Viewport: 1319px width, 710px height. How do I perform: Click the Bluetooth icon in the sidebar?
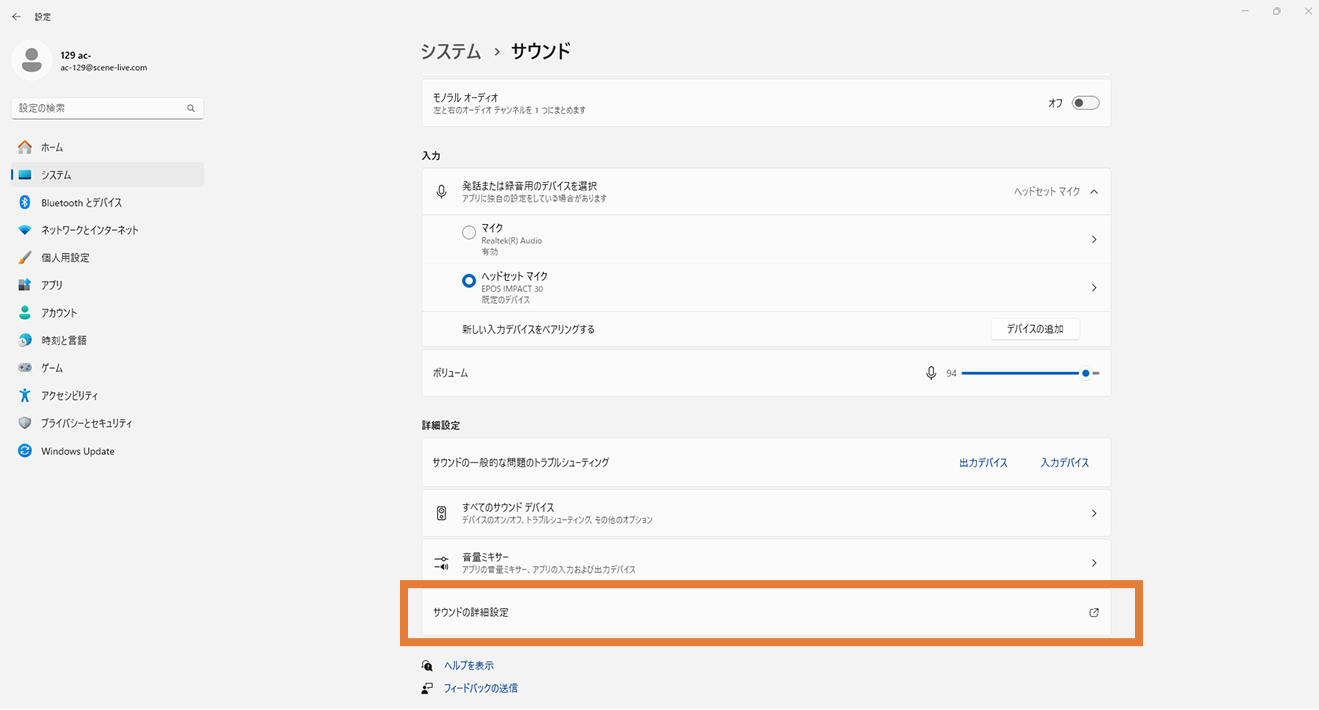25,202
